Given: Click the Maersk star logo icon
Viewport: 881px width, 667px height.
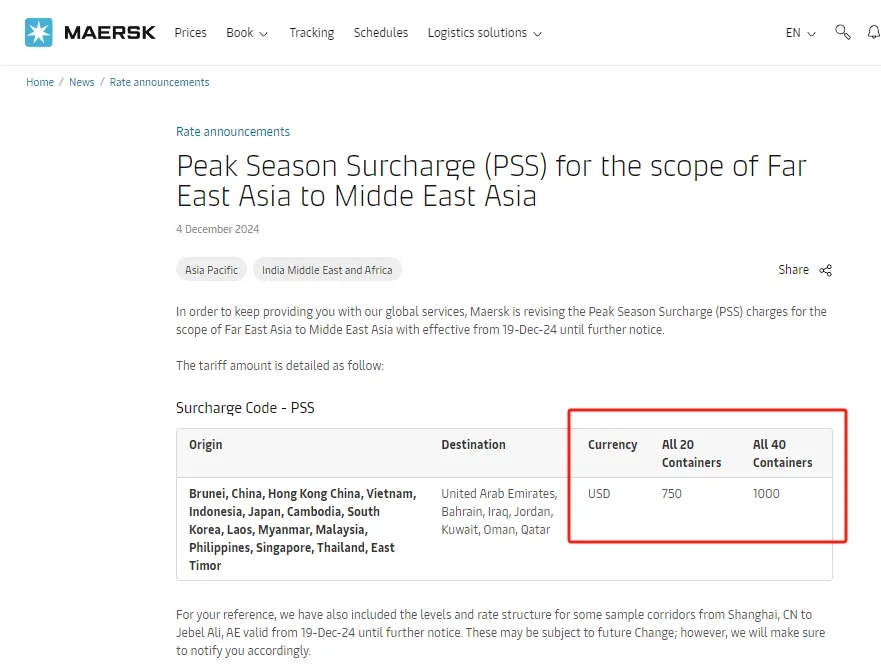Looking at the screenshot, I should pyautogui.click(x=39, y=33).
